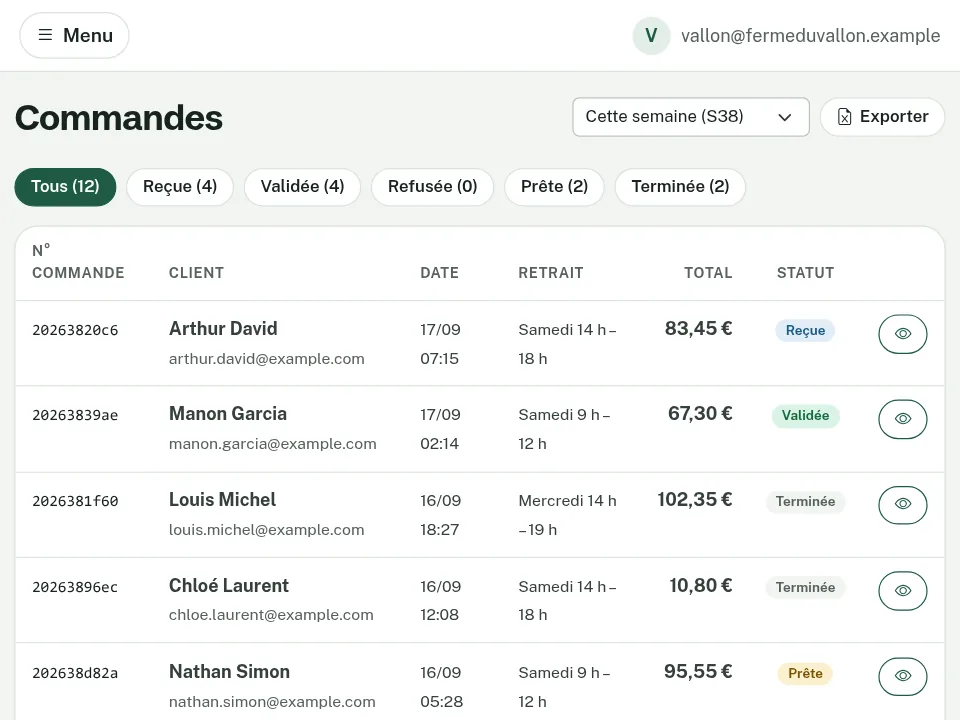Viewport: 960px width, 720px height.
Task: Expand the Cette semaine (S38) dropdown
Action: [691, 117]
